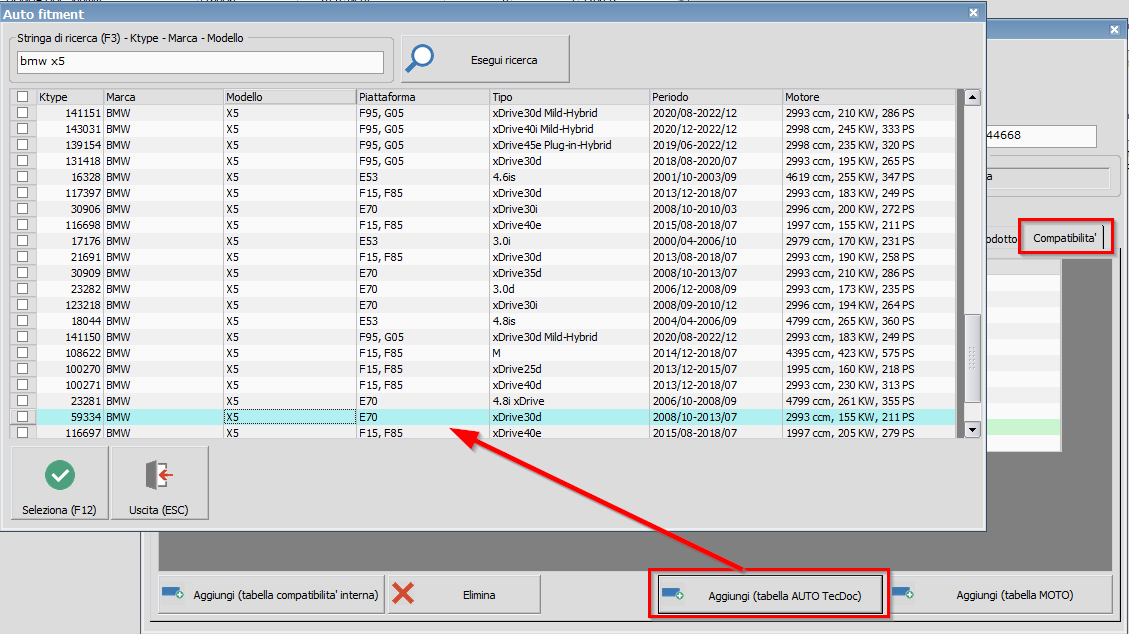Click the Motore column header
This screenshot has height=634, width=1129.
click(869, 97)
